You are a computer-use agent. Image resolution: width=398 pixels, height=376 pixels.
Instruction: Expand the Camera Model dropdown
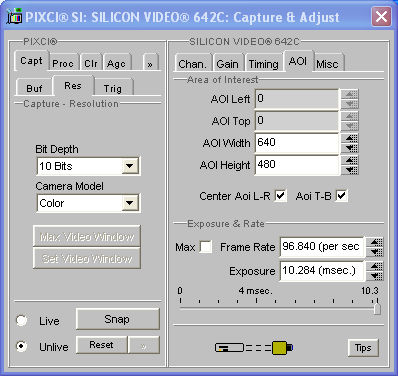click(130, 203)
